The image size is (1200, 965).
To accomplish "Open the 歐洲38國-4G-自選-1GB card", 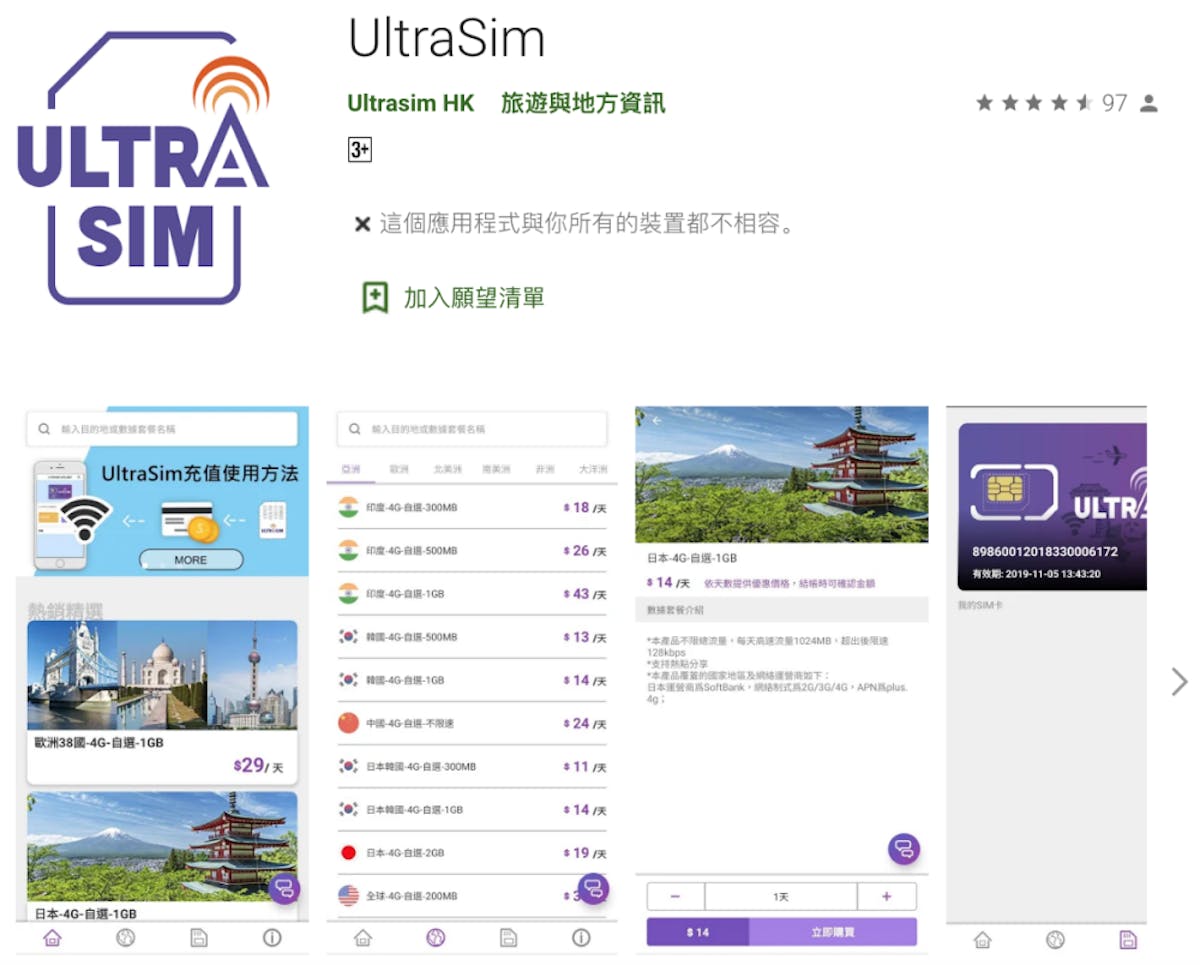I will [x=162, y=702].
